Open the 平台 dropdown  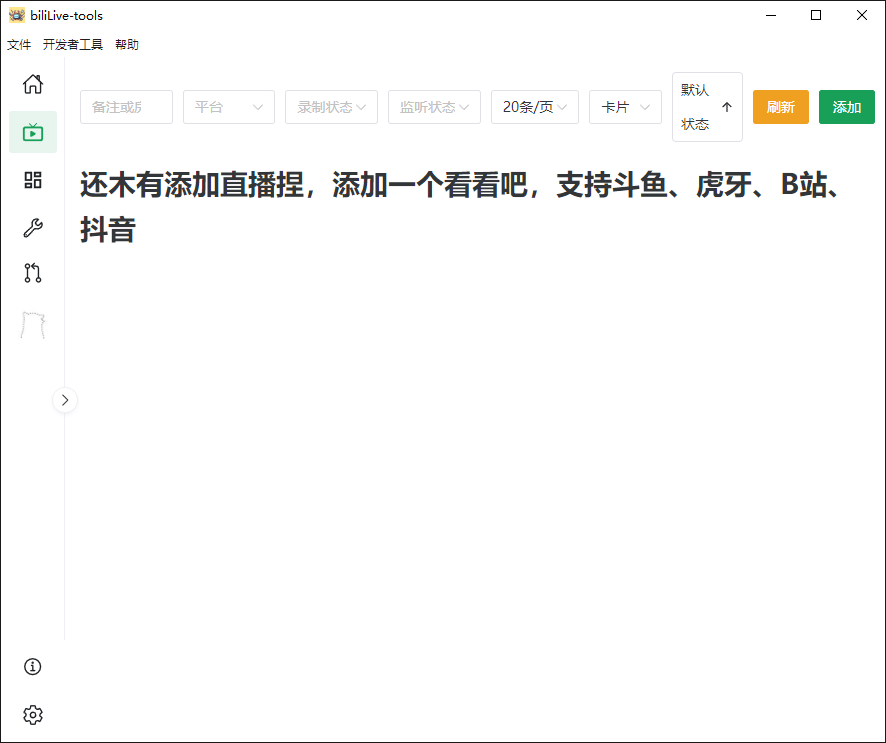pos(228,107)
